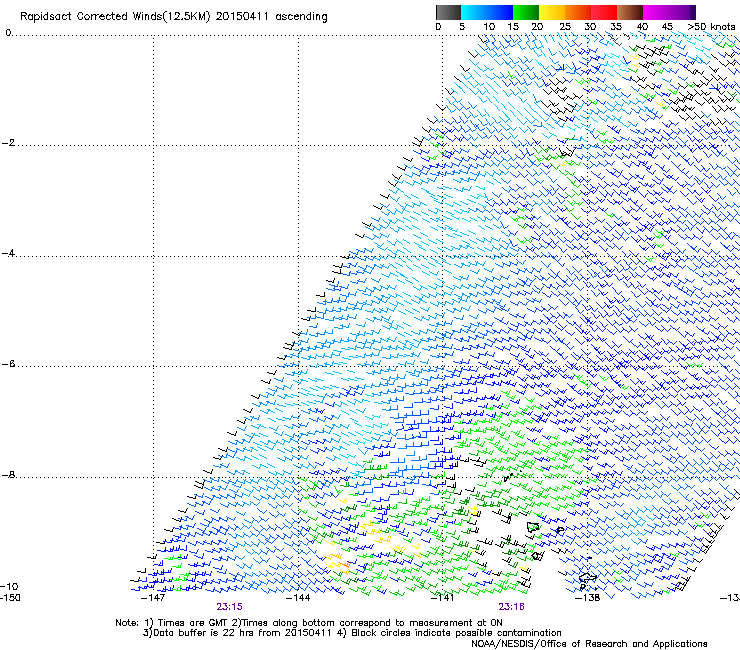Click the green 15–20 knots legend segment

pyautogui.click(x=526, y=12)
